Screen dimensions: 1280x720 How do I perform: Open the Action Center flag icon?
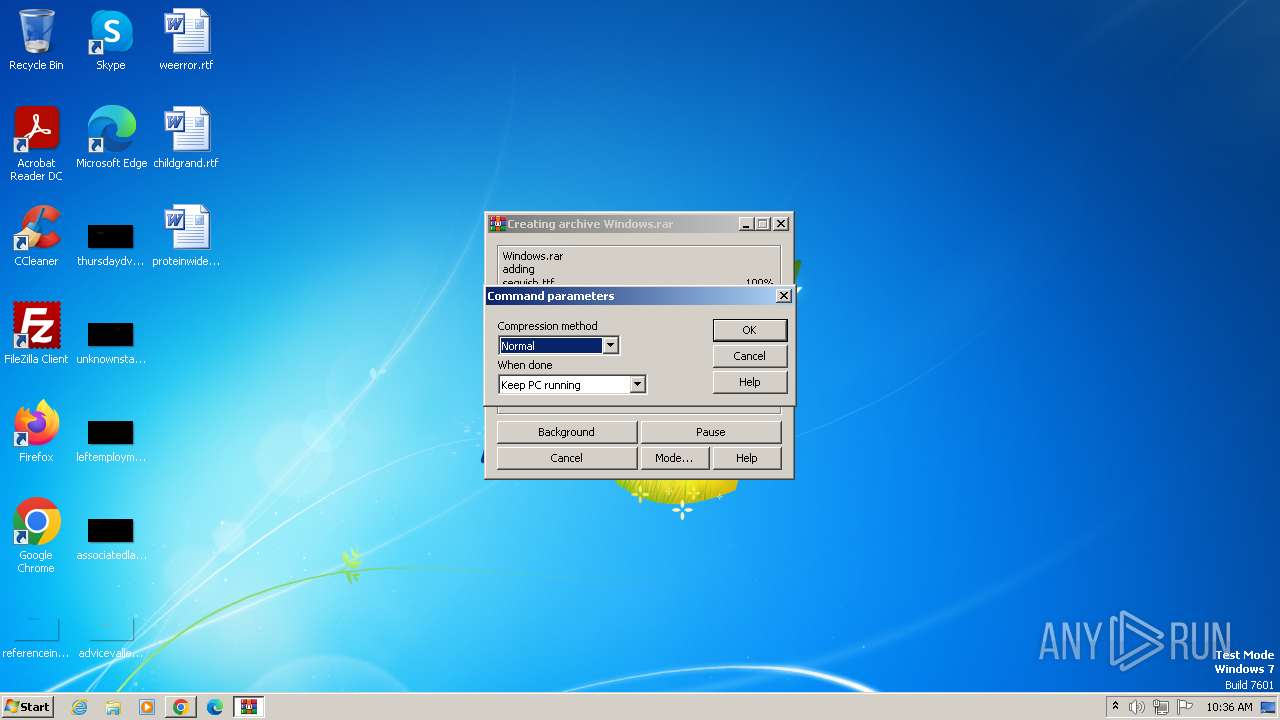(1185, 707)
